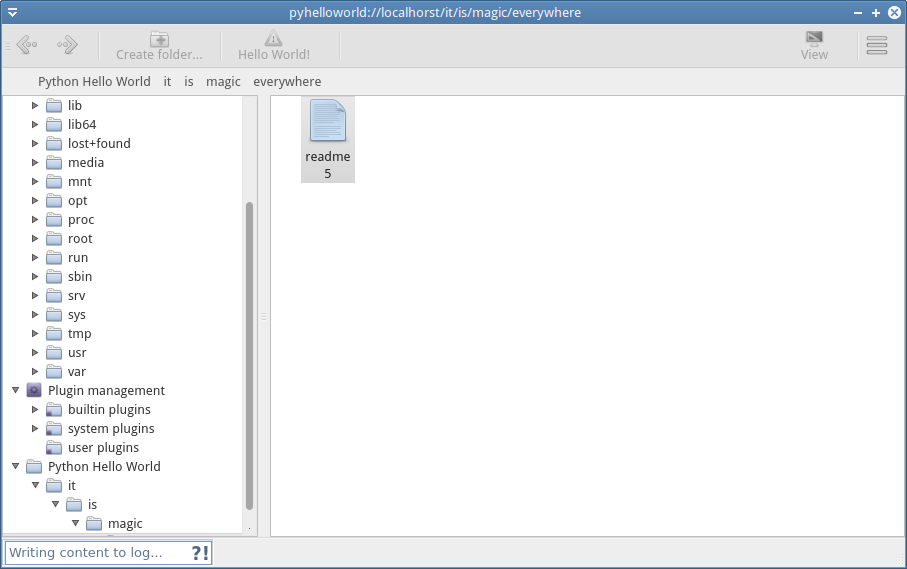Click 'magic' in the breadcrumb bar
This screenshot has height=569, width=907.
223,82
